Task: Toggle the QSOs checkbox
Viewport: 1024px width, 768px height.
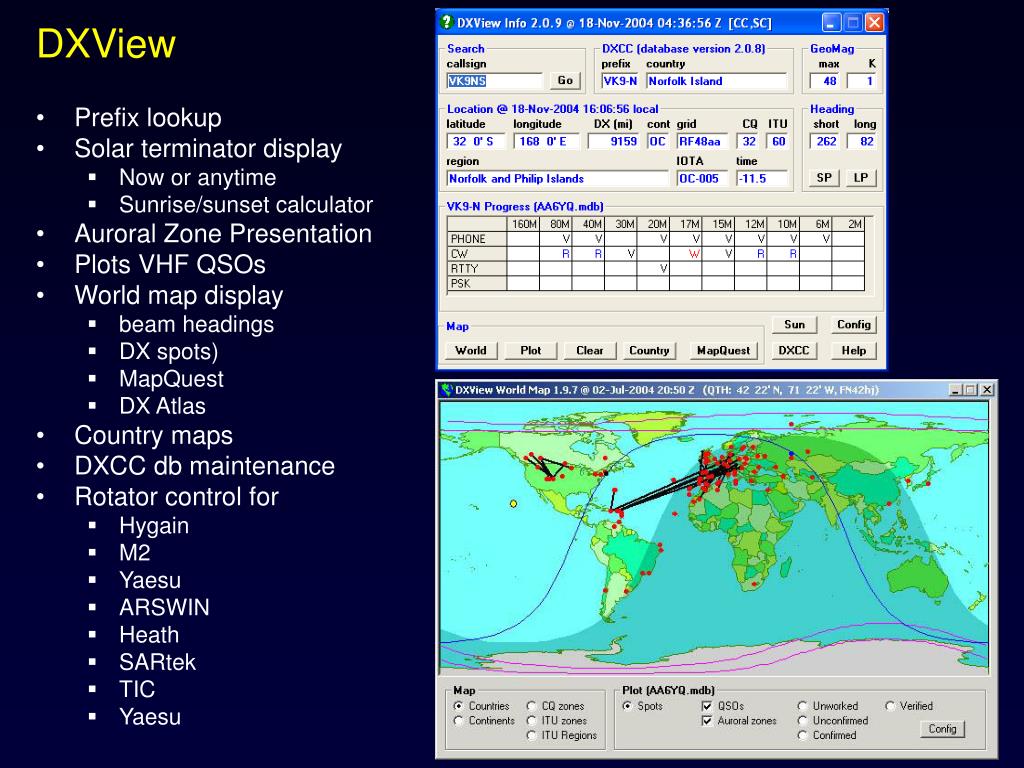Action: click(707, 706)
